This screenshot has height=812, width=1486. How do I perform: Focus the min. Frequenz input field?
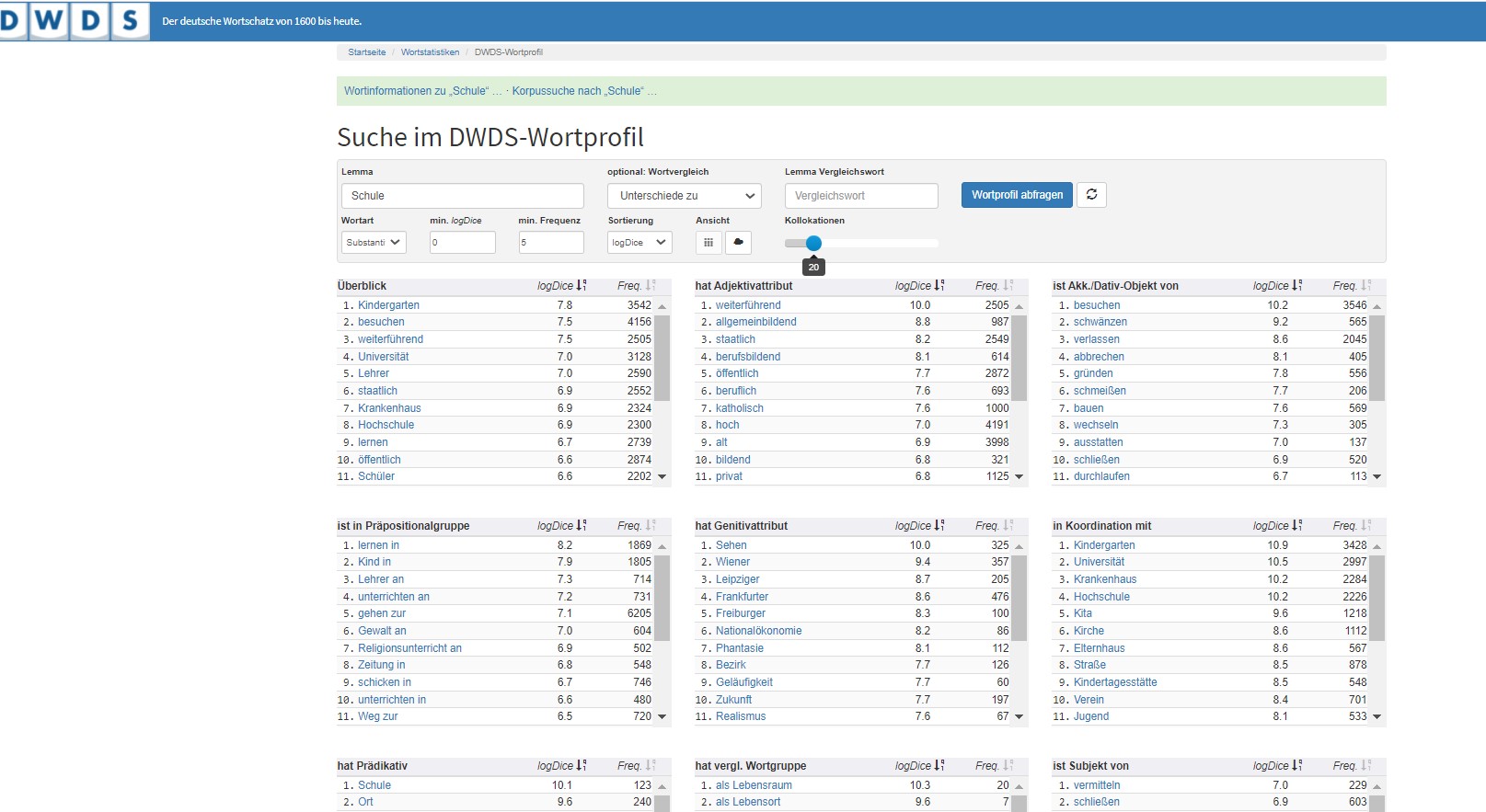(x=550, y=243)
